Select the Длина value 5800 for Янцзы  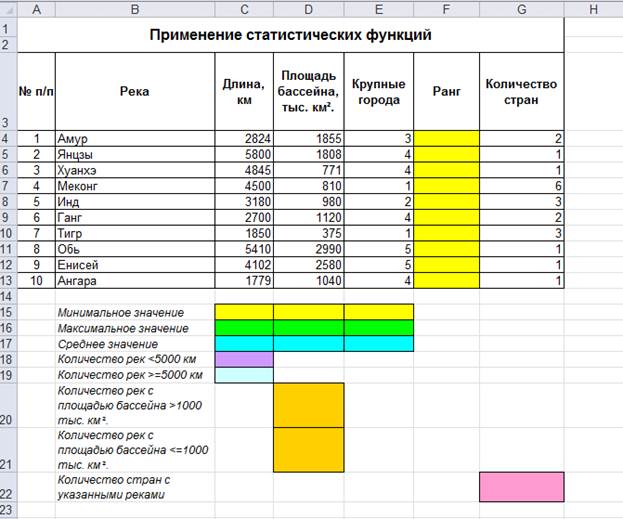pyautogui.click(x=244, y=155)
